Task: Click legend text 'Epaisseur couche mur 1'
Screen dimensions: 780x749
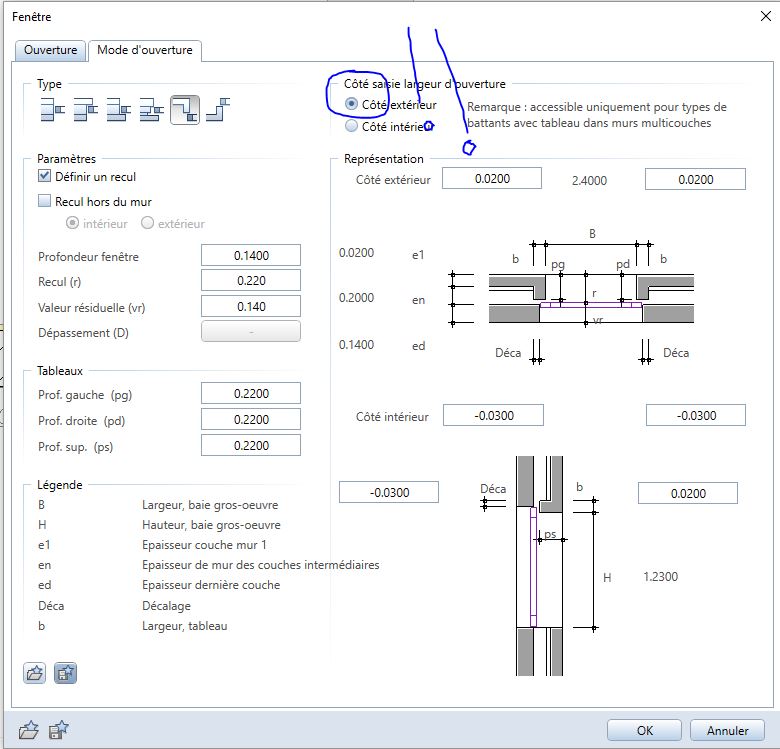Action: coord(204,545)
